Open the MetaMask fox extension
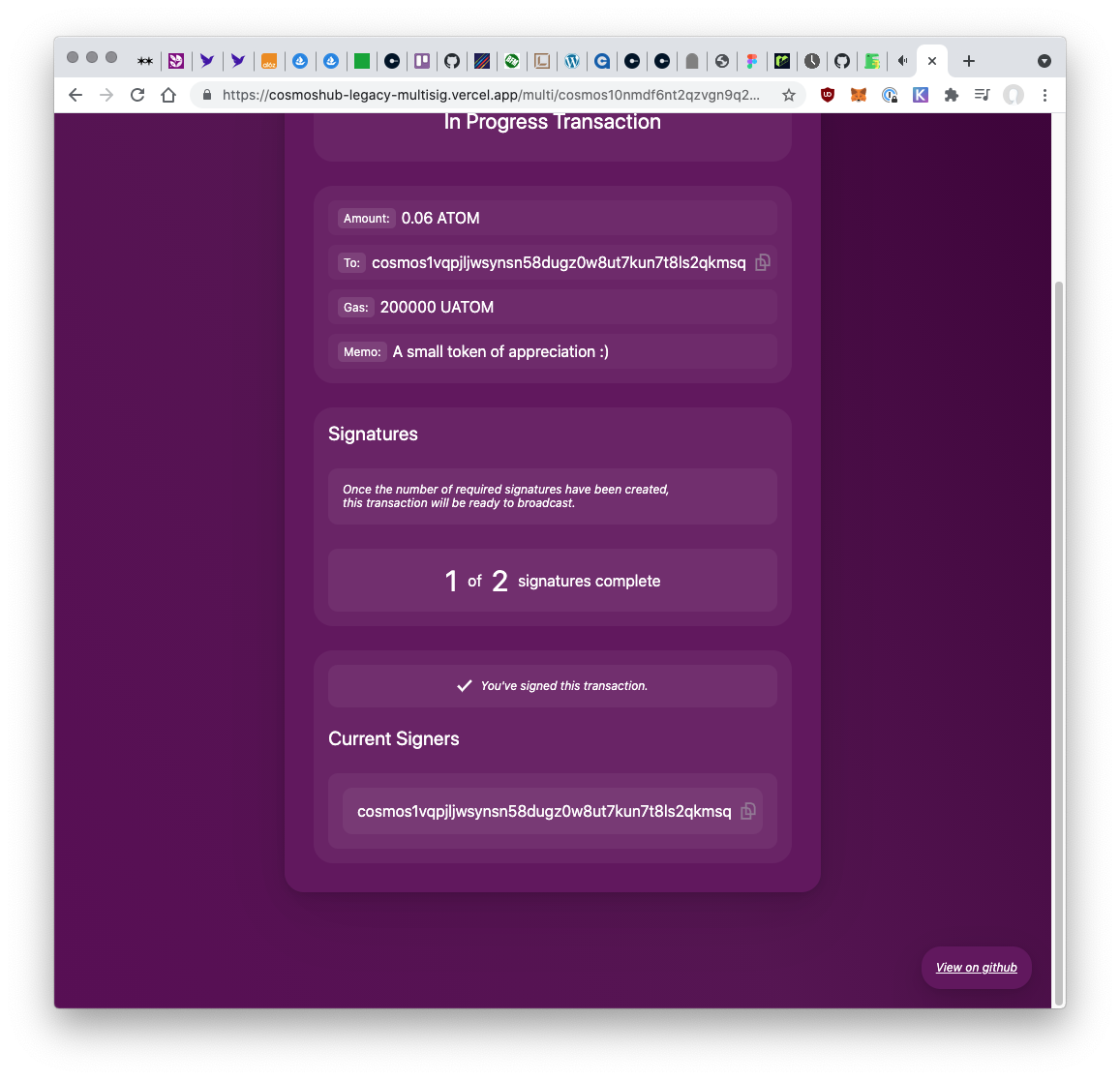The image size is (1120, 1080). 859,95
